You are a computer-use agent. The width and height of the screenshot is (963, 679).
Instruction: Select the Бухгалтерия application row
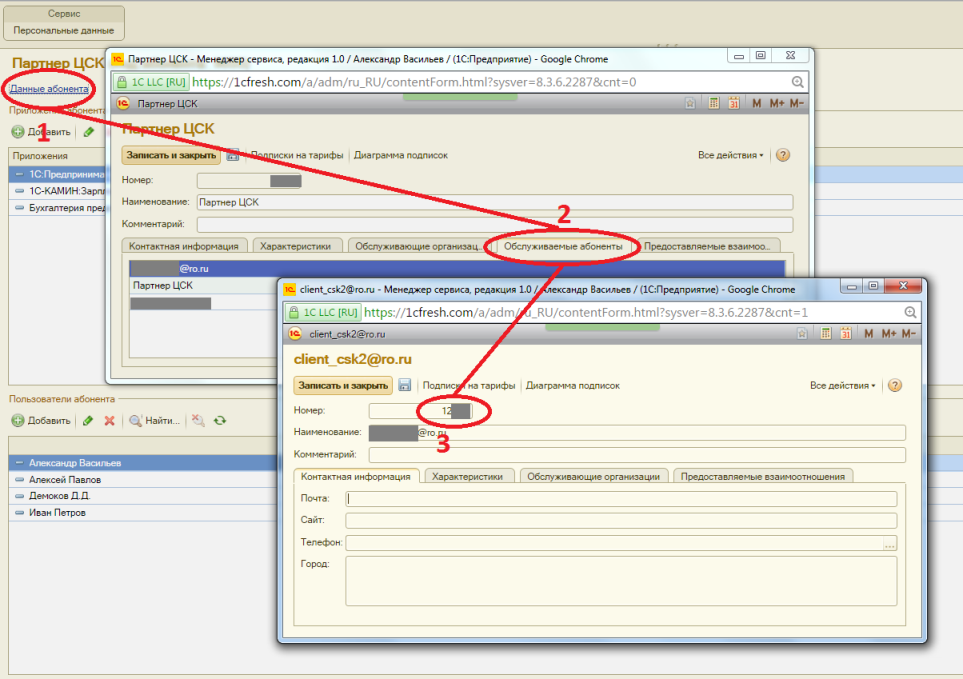[58, 208]
